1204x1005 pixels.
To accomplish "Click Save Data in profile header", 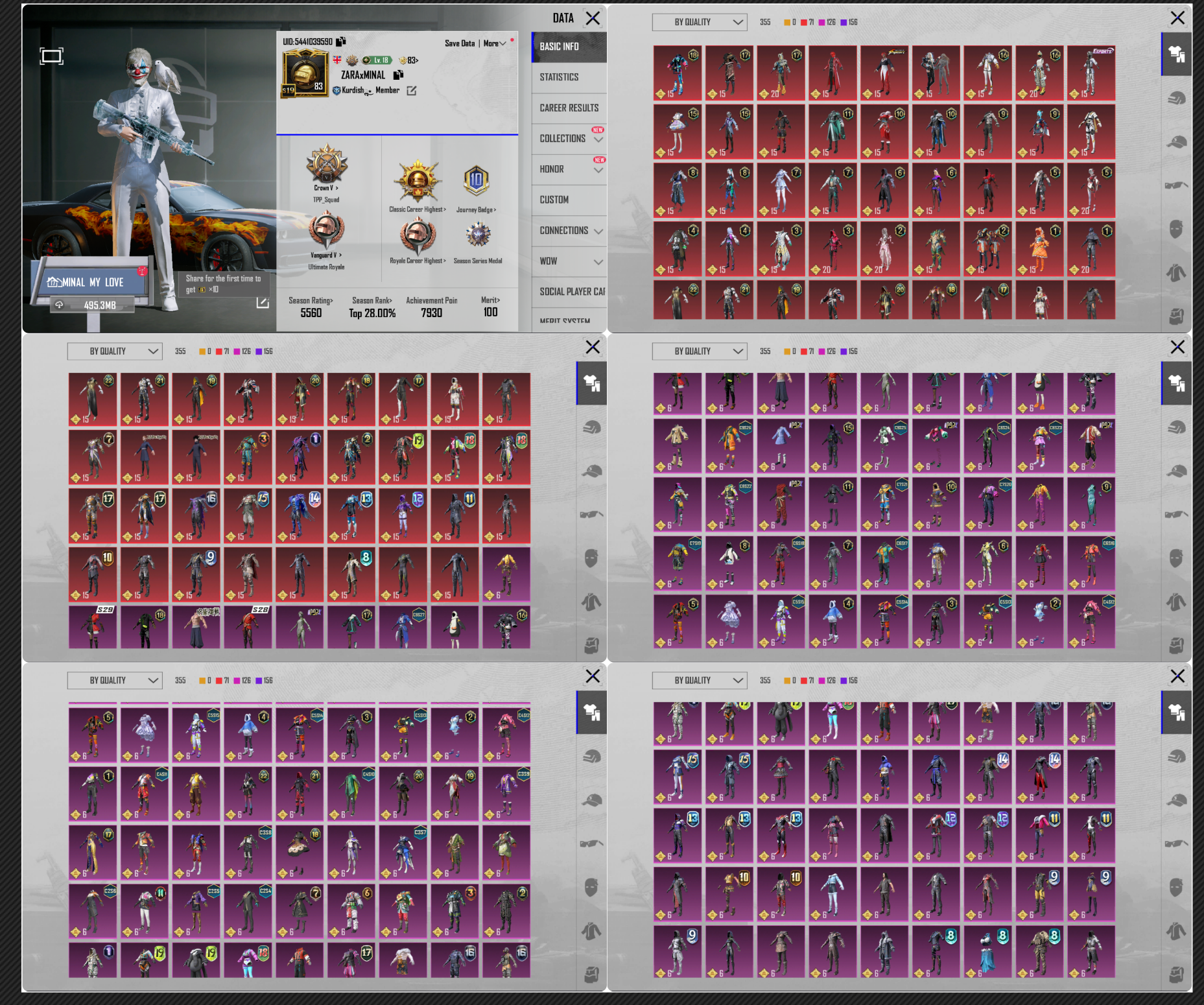I will pyautogui.click(x=460, y=43).
